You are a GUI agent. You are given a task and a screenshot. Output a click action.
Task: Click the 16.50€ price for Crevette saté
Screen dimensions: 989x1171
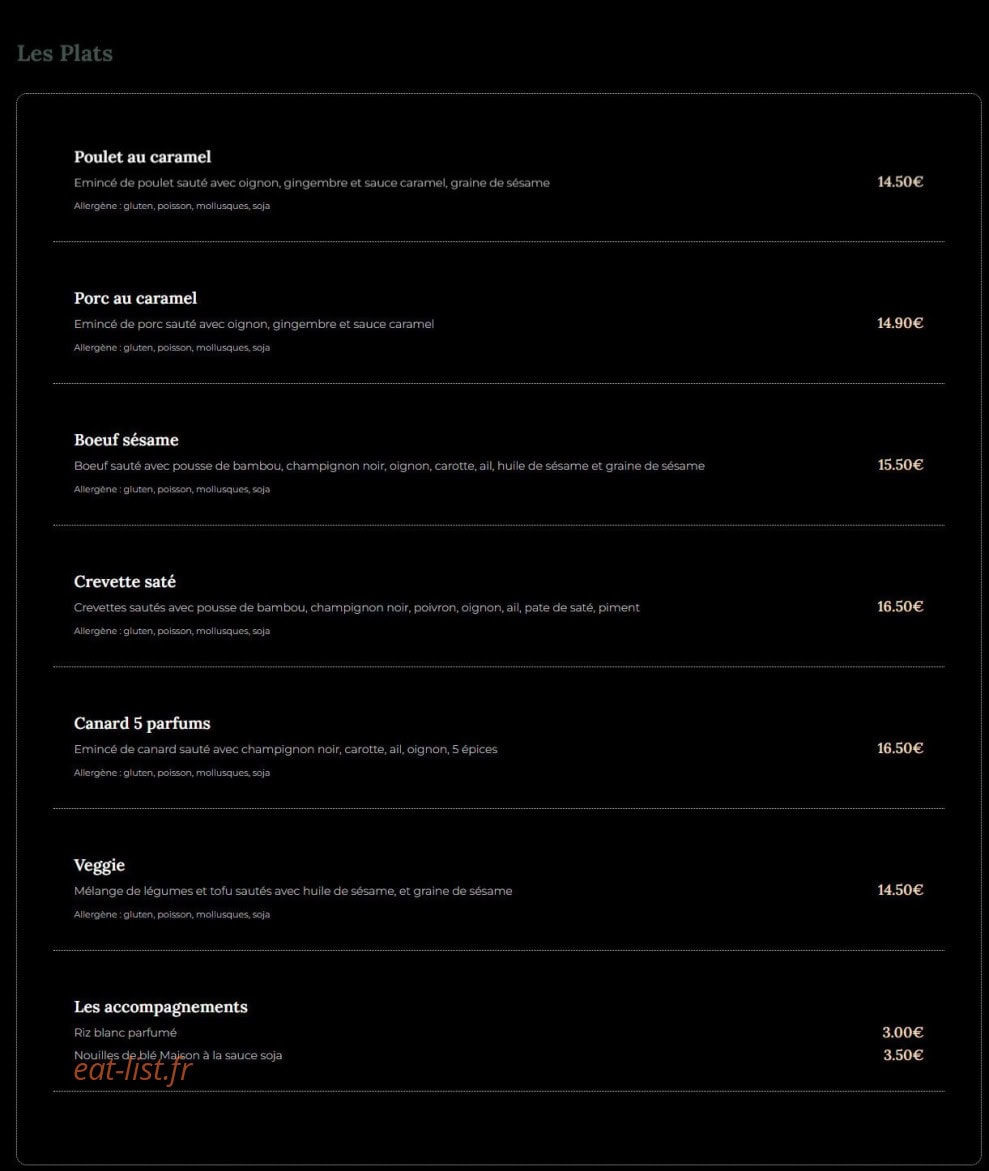coord(900,606)
